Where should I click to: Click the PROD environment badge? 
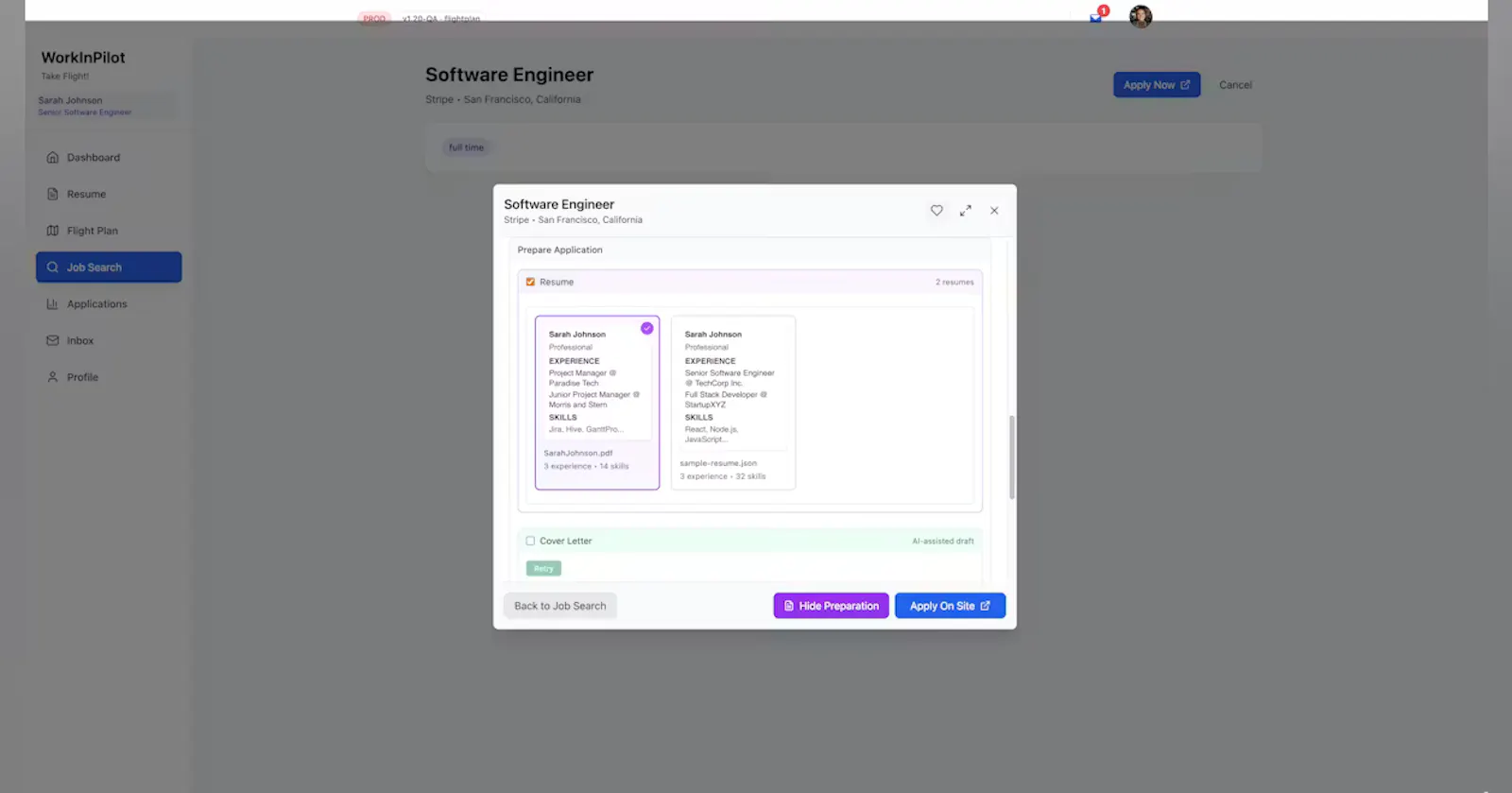pos(374,19)
